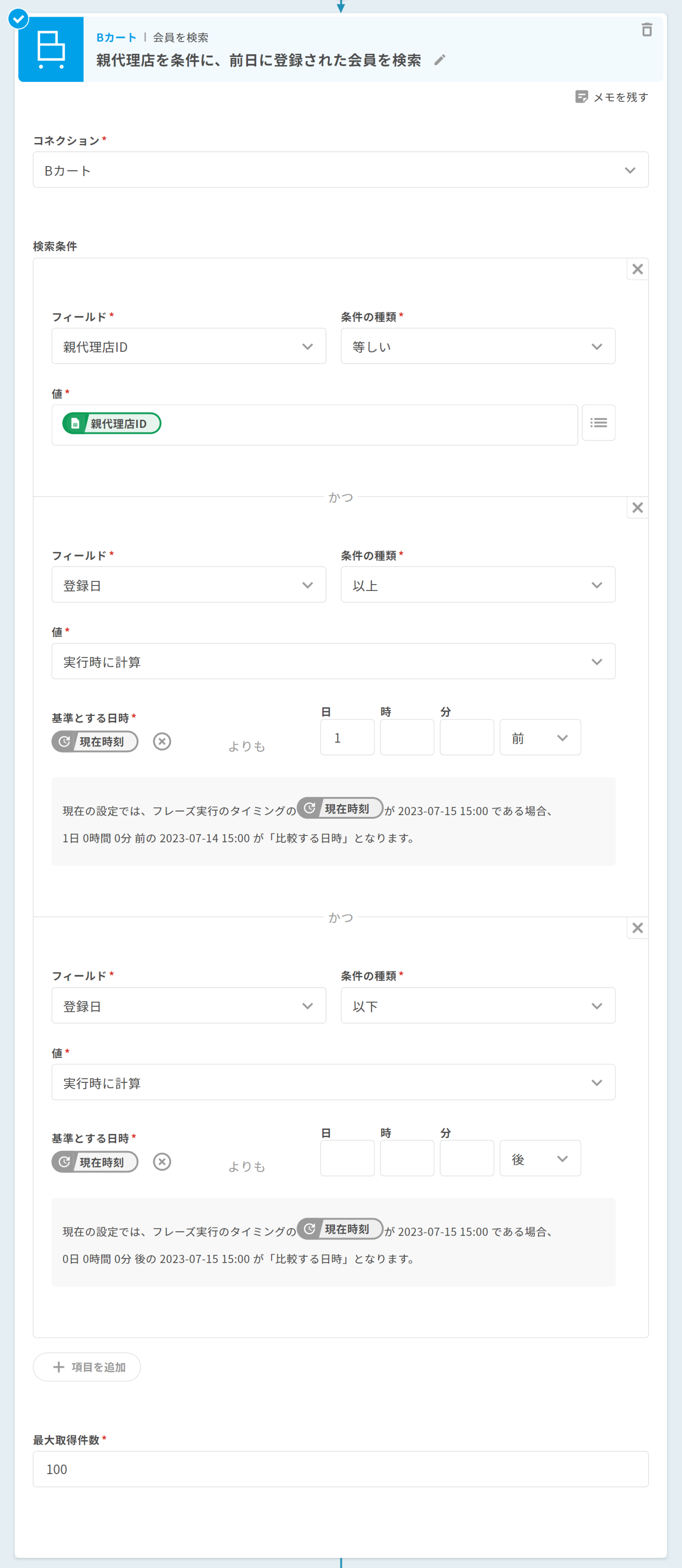Click the pencil edit icon next to the title
The height and width of the screenshot is (1568, 682).
(x=440, y=60)
